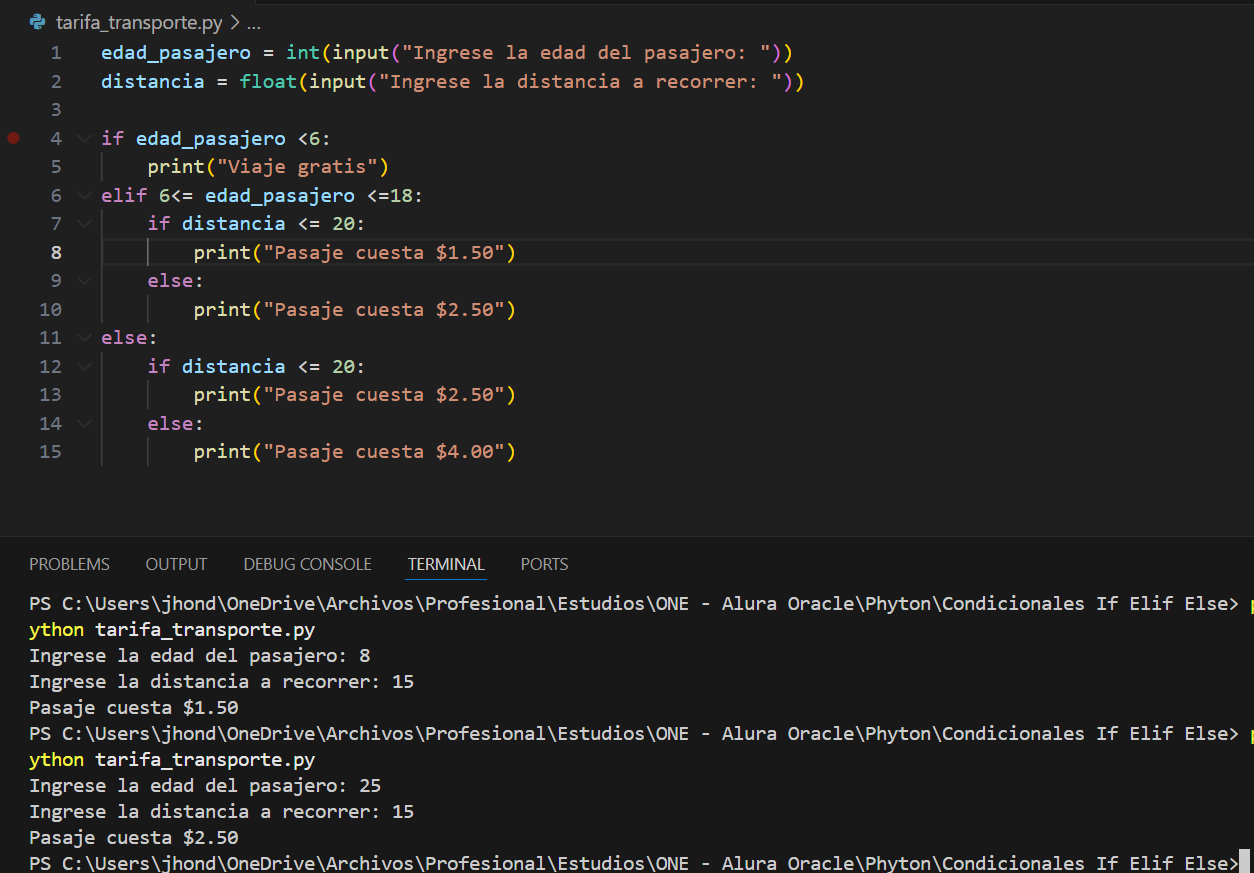The image size is (1254, 873).
Task: Focus the terminal prompt cursor
Action: (x=1244, y=862)
